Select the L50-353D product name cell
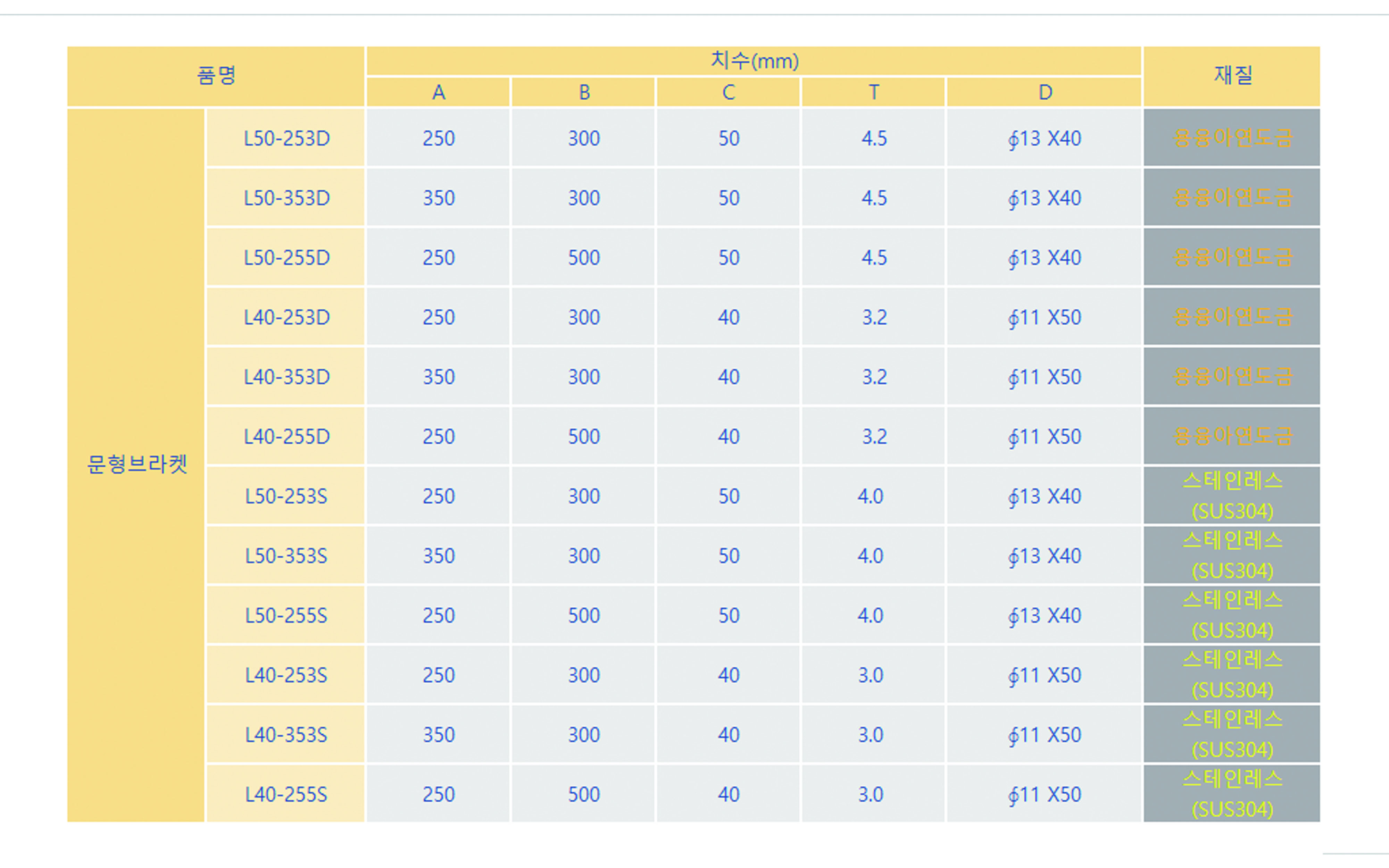Viewport: 1389px width, 868px height. [286, 198]
